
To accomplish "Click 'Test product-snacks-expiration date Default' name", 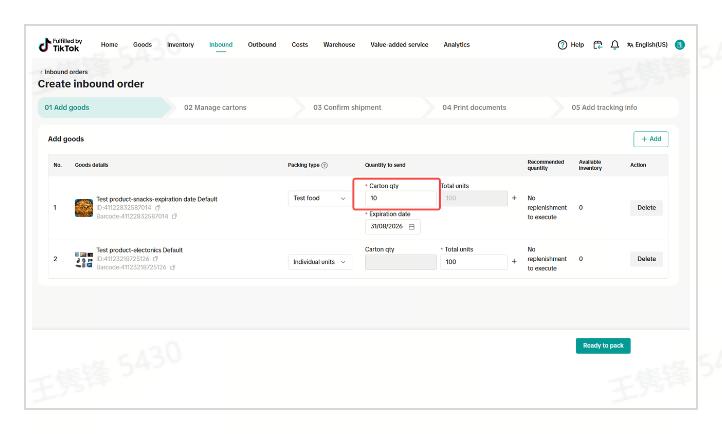I will [x=157, y=199].
